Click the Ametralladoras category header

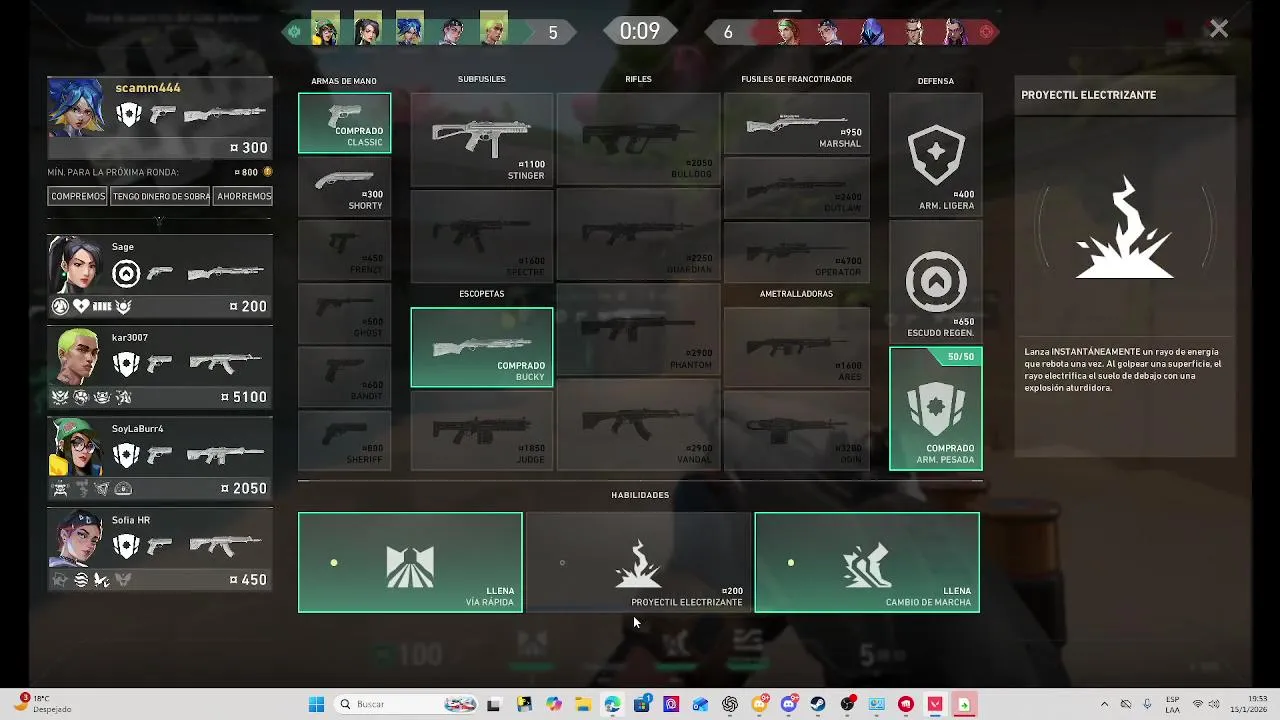pos(796,294)
